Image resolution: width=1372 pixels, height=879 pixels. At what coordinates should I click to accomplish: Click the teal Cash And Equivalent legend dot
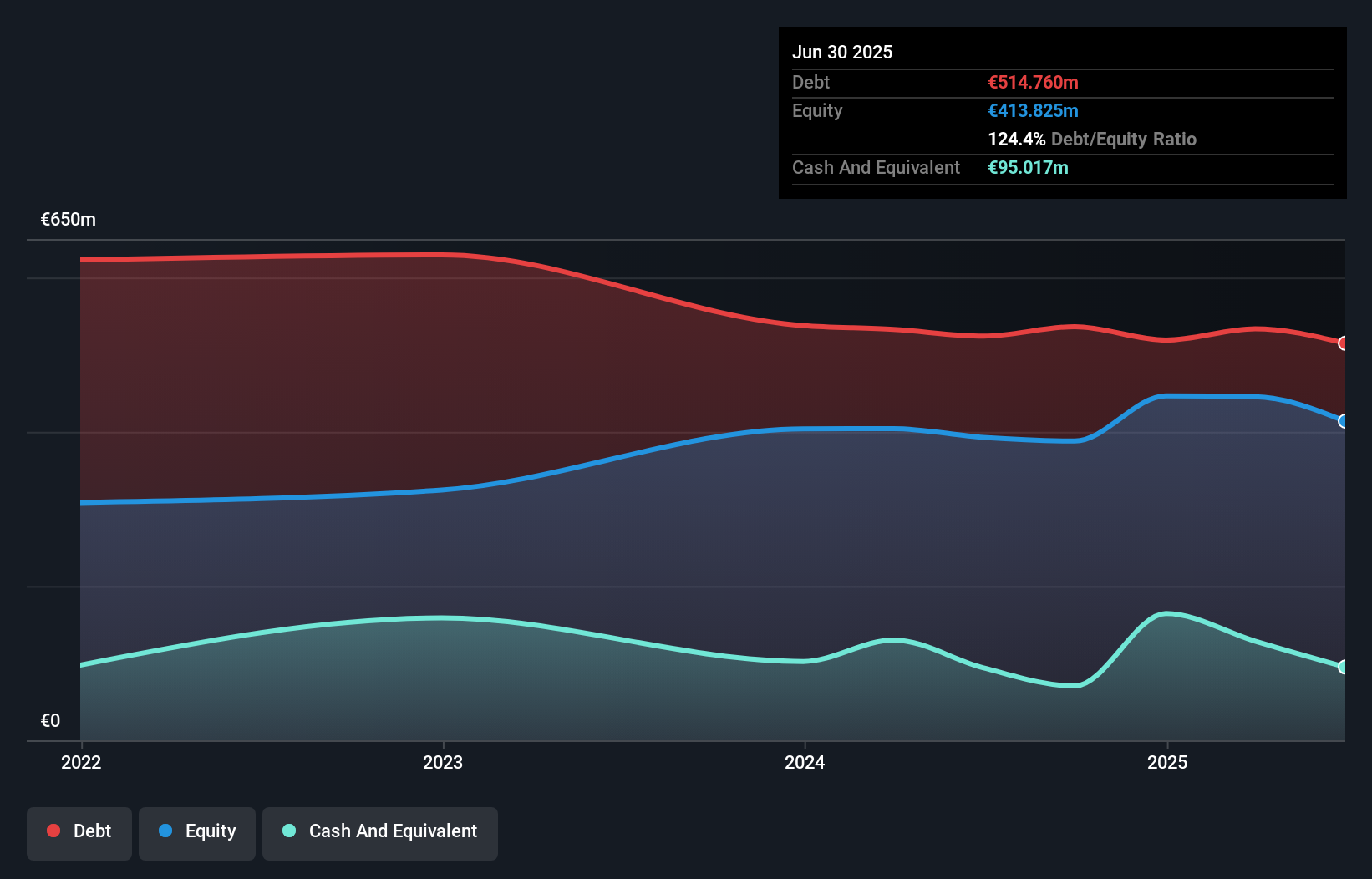tap(287, 831)
